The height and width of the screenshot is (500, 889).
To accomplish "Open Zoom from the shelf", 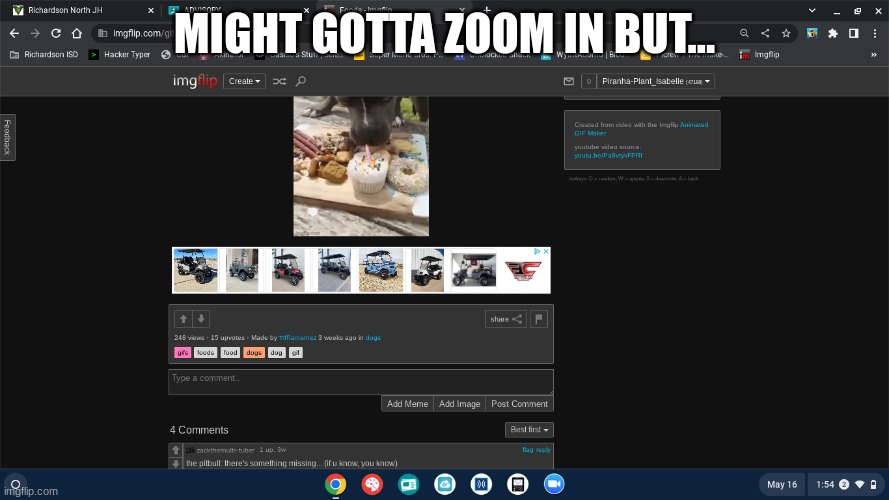I will 553,484.
